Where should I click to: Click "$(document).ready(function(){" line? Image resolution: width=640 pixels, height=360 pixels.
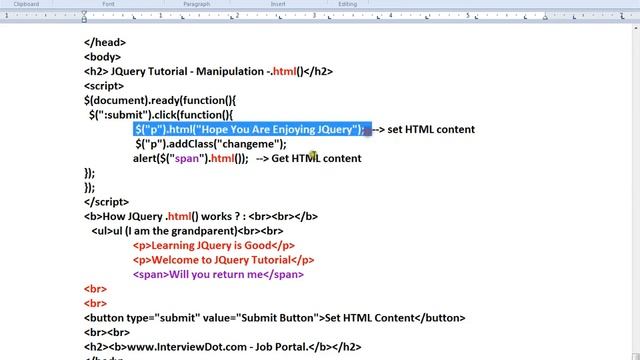point(160,100)
